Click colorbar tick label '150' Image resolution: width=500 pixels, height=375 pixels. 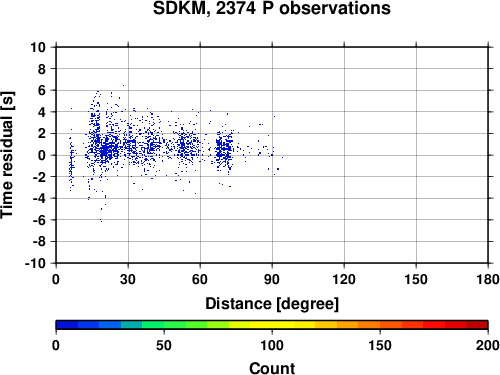pos(380,345)
